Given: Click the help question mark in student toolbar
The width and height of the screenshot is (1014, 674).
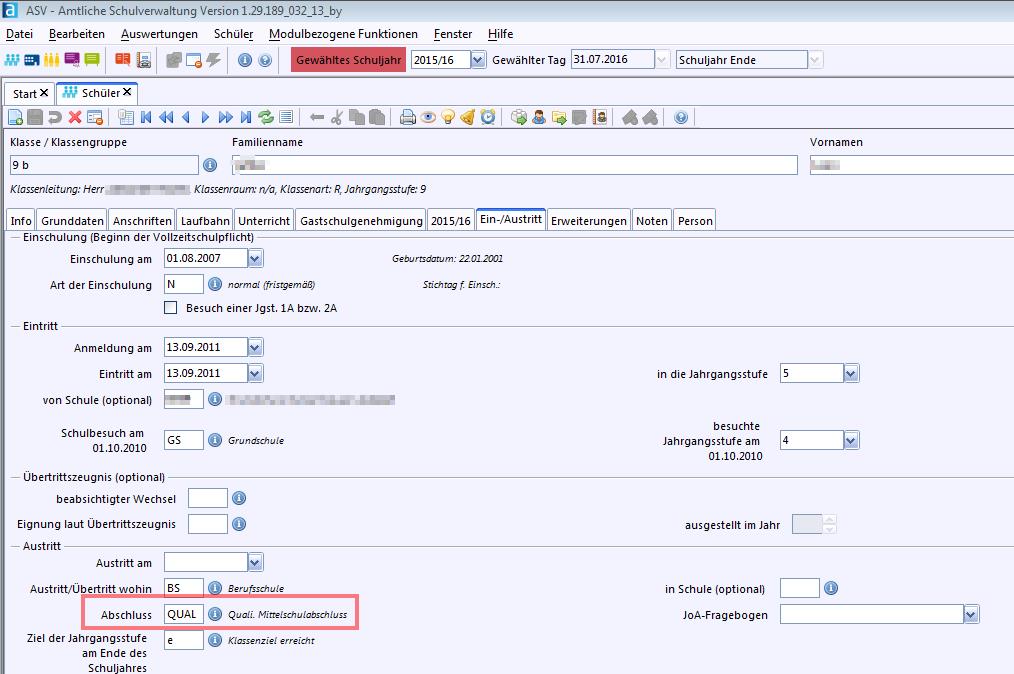Looking at the screenshot, I should tap(680, 117).
